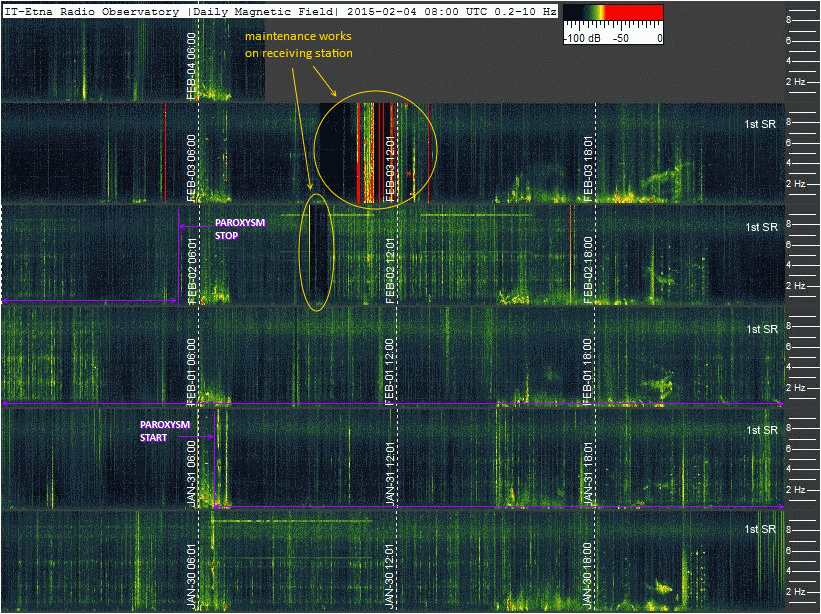This screenshot has height=614, width=821.
Task: Click the "FEB-03 18:01" time label
Action: (588, 169)
